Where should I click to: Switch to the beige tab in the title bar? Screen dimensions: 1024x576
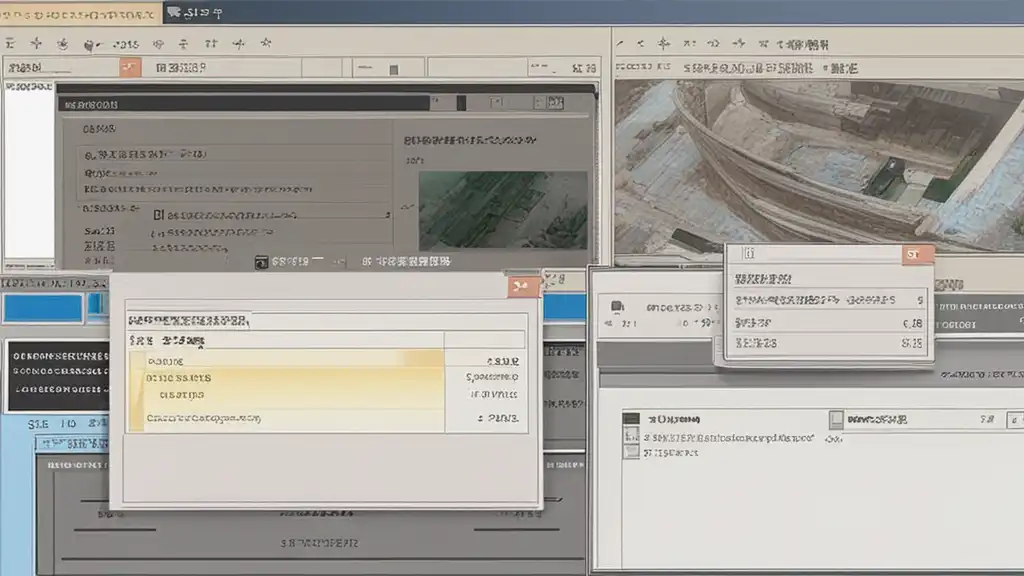(x=80, y=13)
